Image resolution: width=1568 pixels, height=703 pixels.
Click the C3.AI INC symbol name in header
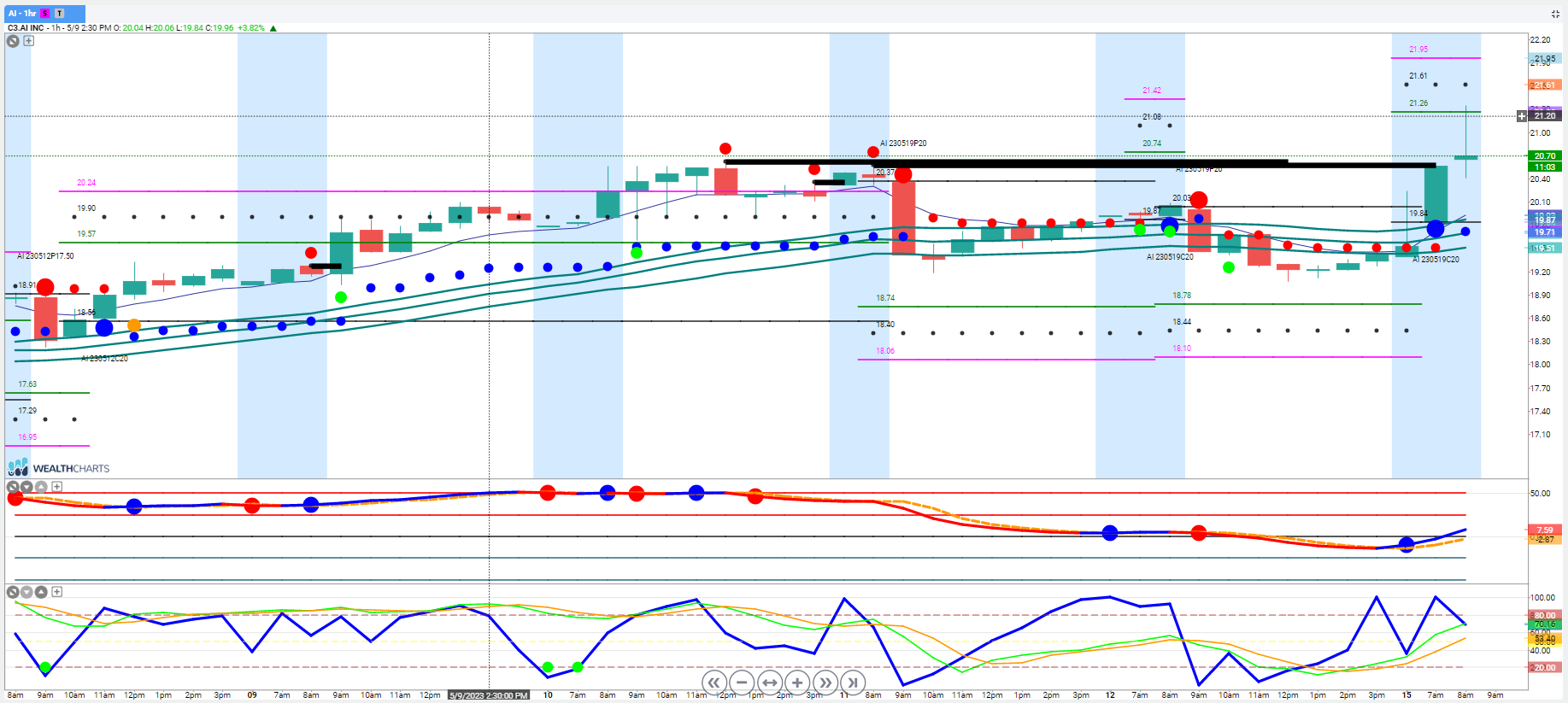[x=26, y=28]
